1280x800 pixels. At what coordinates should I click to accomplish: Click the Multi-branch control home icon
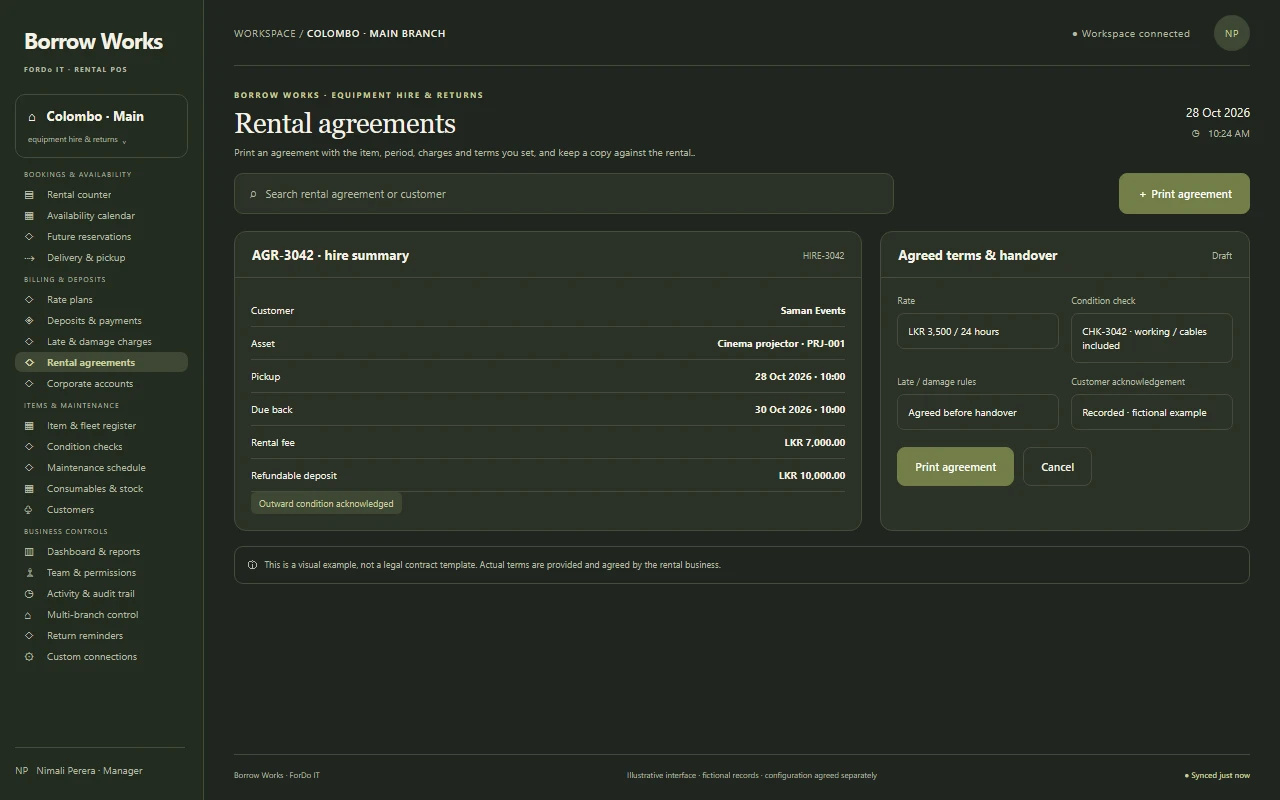click(29, 615)
